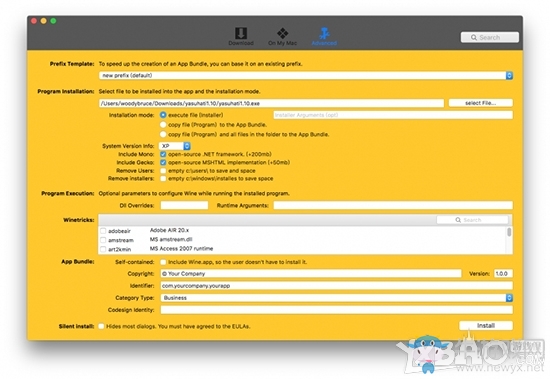Check the art2kmin winetrick
550x379 pixels.
pos(103,249)
